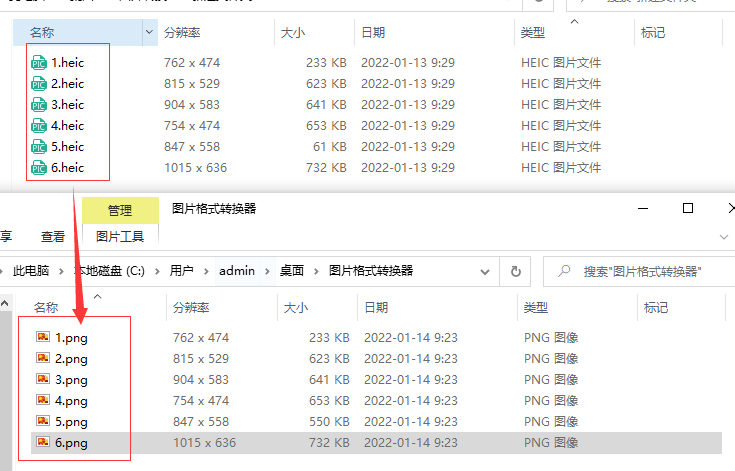
Task: Open the 图片工具 tab
Action: pyautogui.click(x=120, y=237)
